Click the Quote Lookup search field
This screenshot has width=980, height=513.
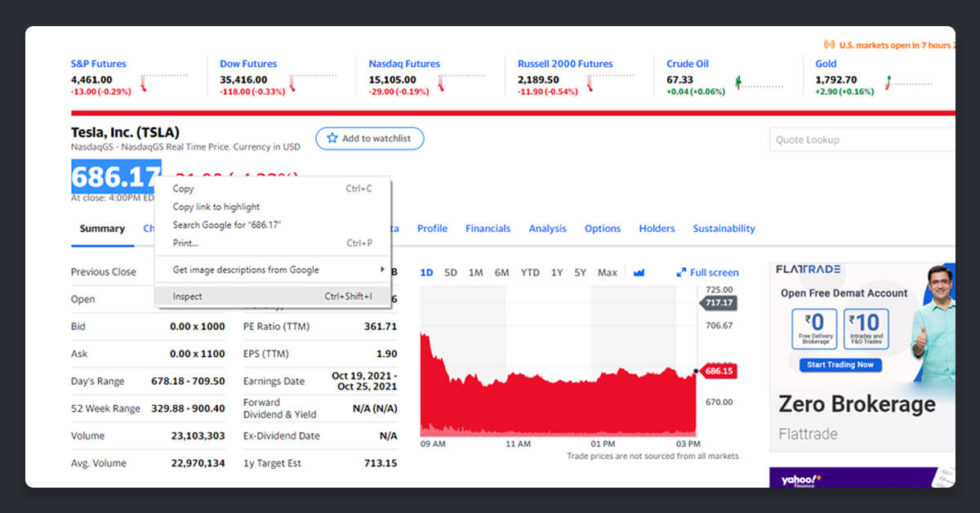[862, 139]
